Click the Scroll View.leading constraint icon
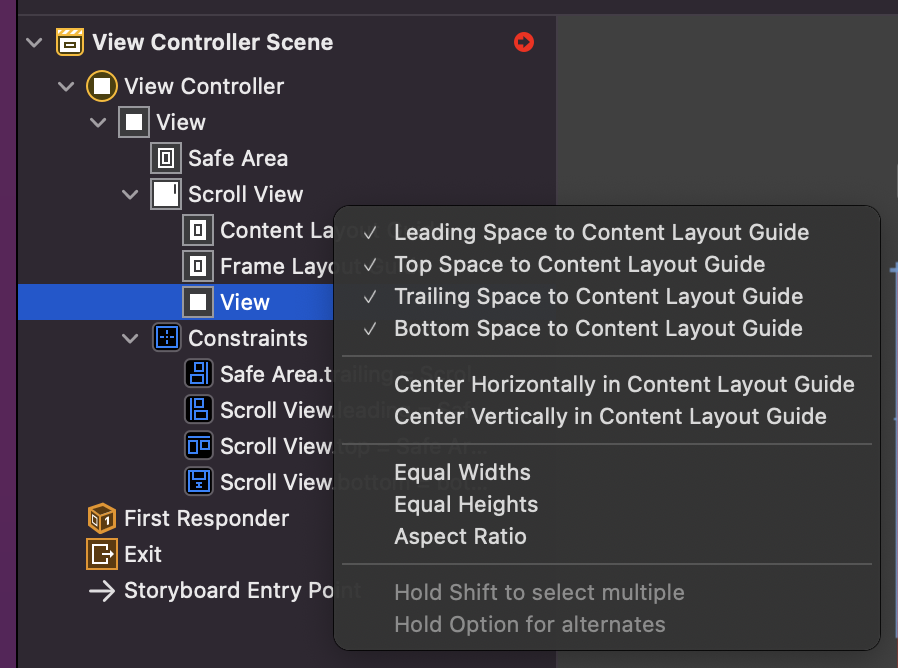 pos(199,410)
